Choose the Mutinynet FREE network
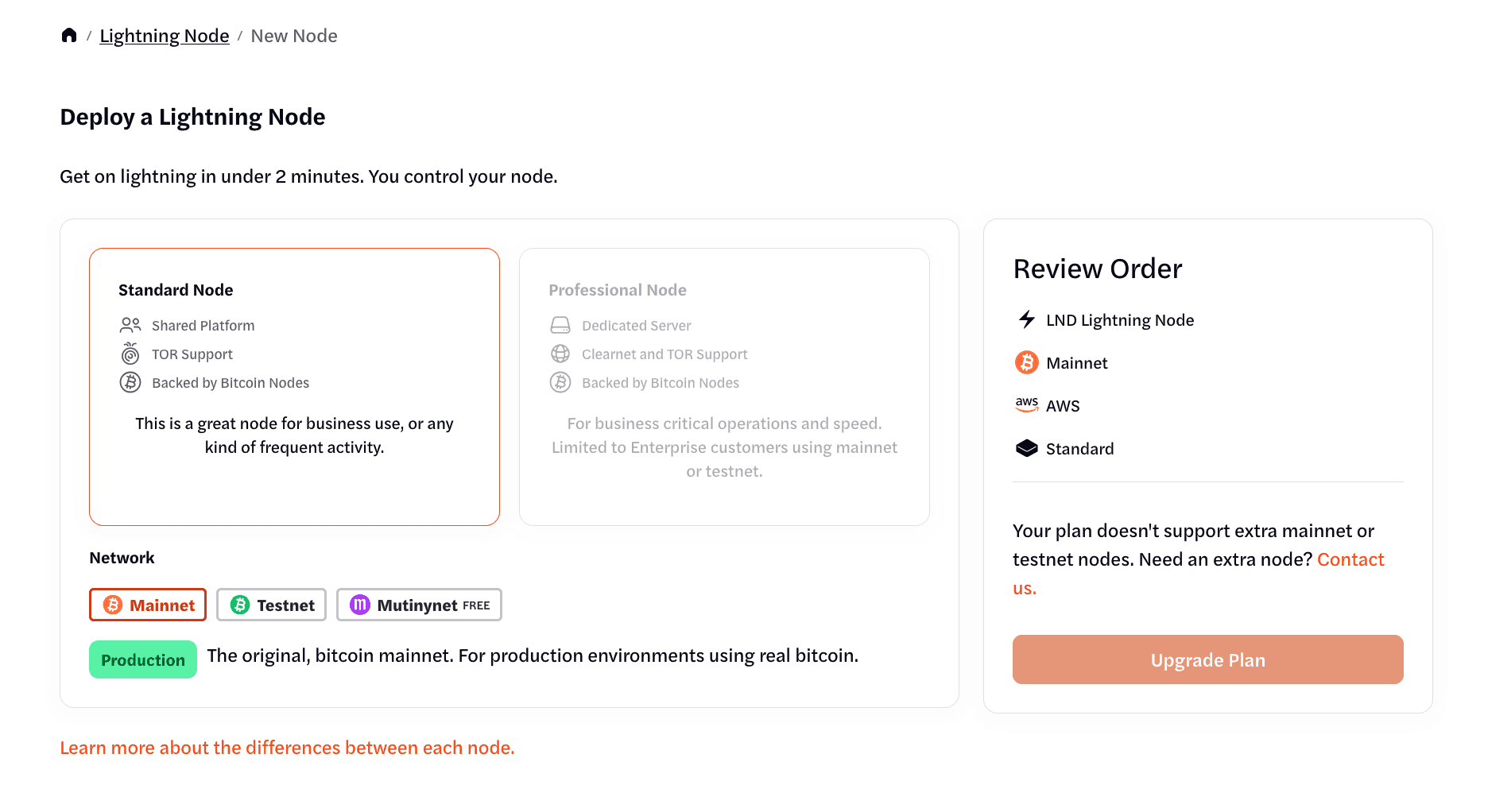This screenshot has height=812, width=1488. point(419,605)
